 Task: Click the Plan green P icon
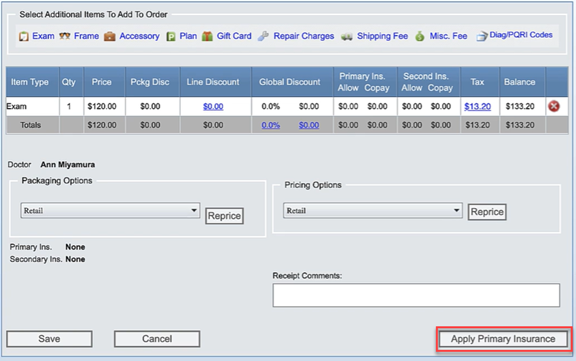171,37
